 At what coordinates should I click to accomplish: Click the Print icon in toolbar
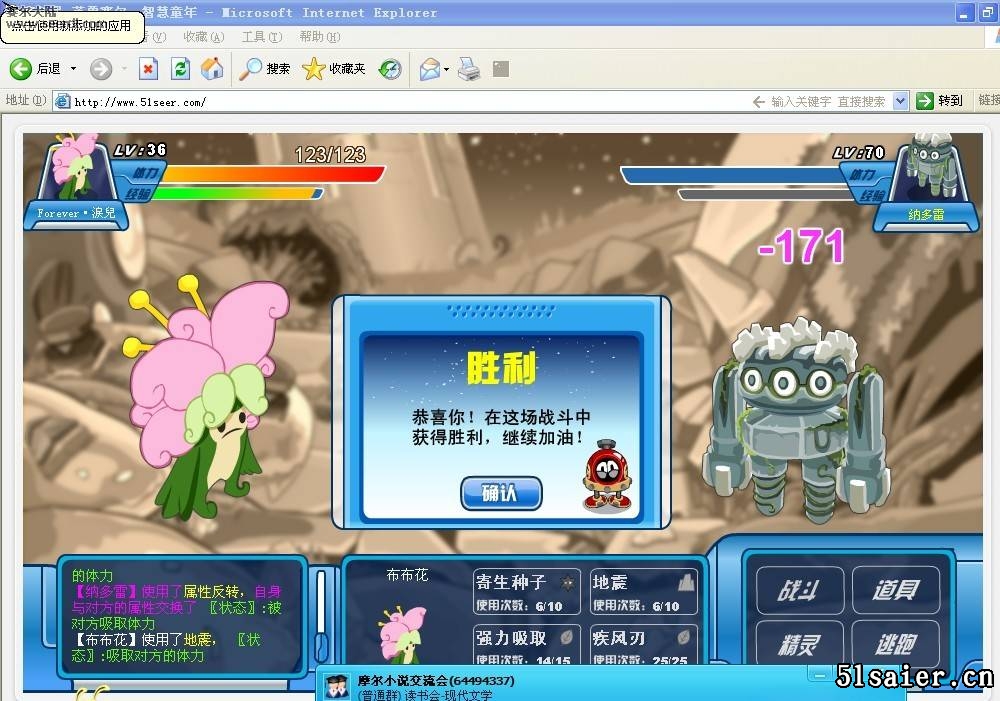click(469, 68)
